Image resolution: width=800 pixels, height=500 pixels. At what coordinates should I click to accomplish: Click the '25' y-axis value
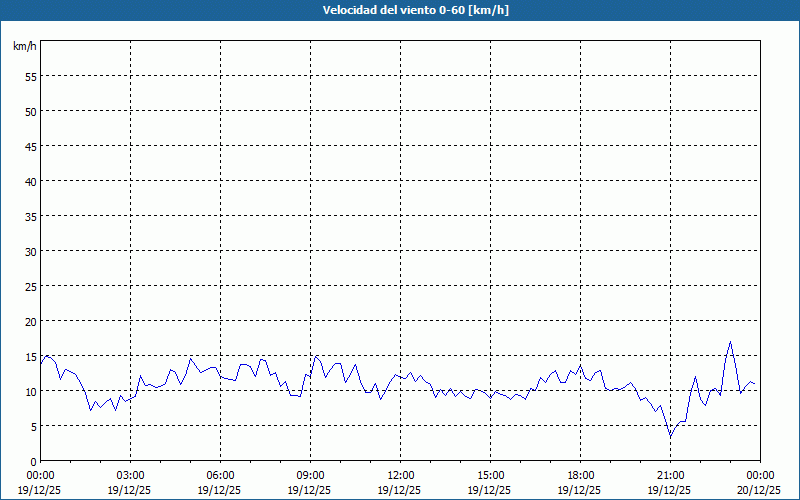click(x=31, y=287)
